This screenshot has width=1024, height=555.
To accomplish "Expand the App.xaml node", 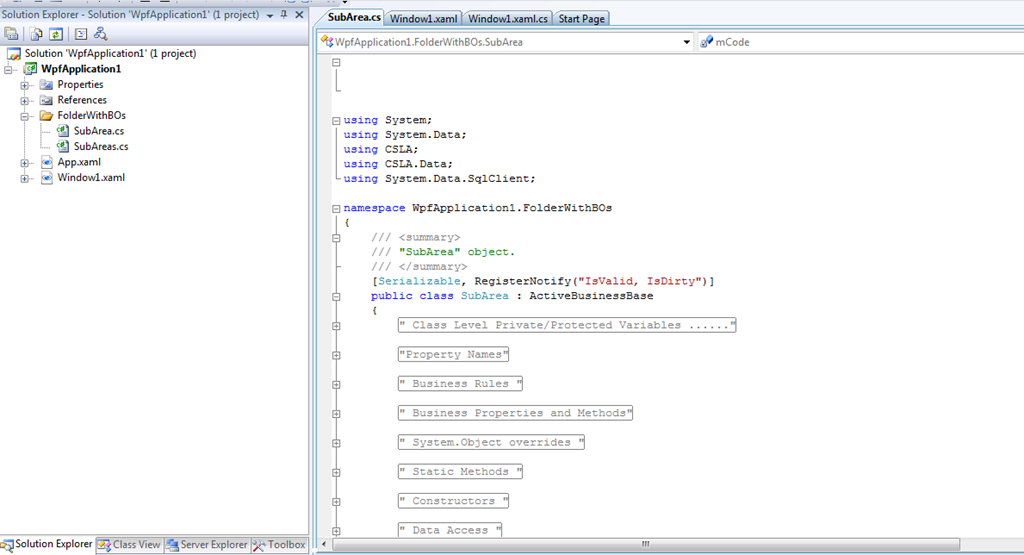I will pos(24,163).
